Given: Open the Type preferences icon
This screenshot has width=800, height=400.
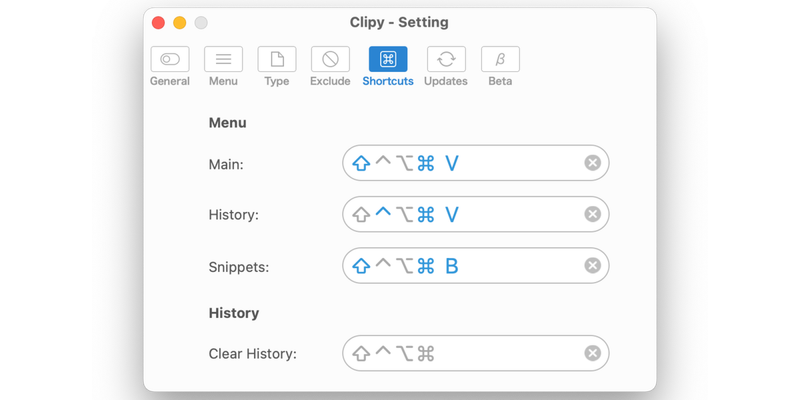Looking at the screenshot, I should [x=277, y=59].
